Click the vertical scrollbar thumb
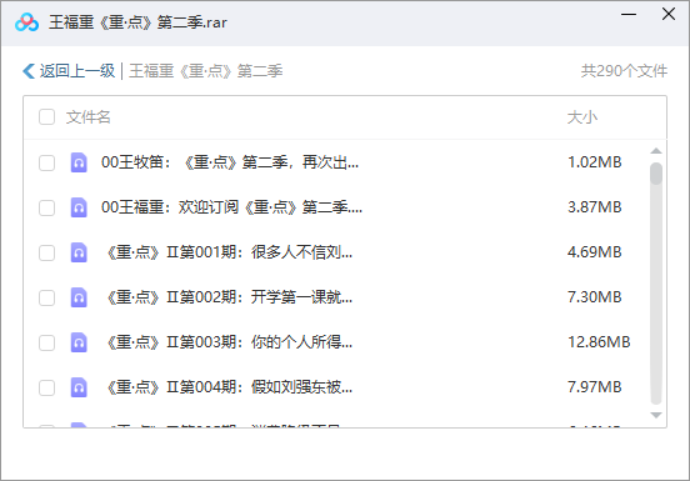 (656, 174)
